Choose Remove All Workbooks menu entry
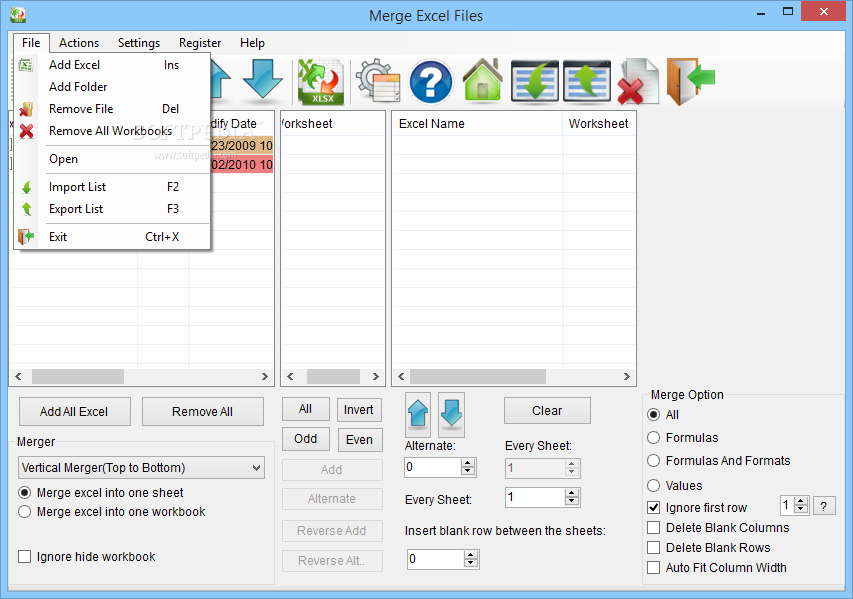Viewport: 853px width, 599px height. pyautogui.click(x=113, y=131)
